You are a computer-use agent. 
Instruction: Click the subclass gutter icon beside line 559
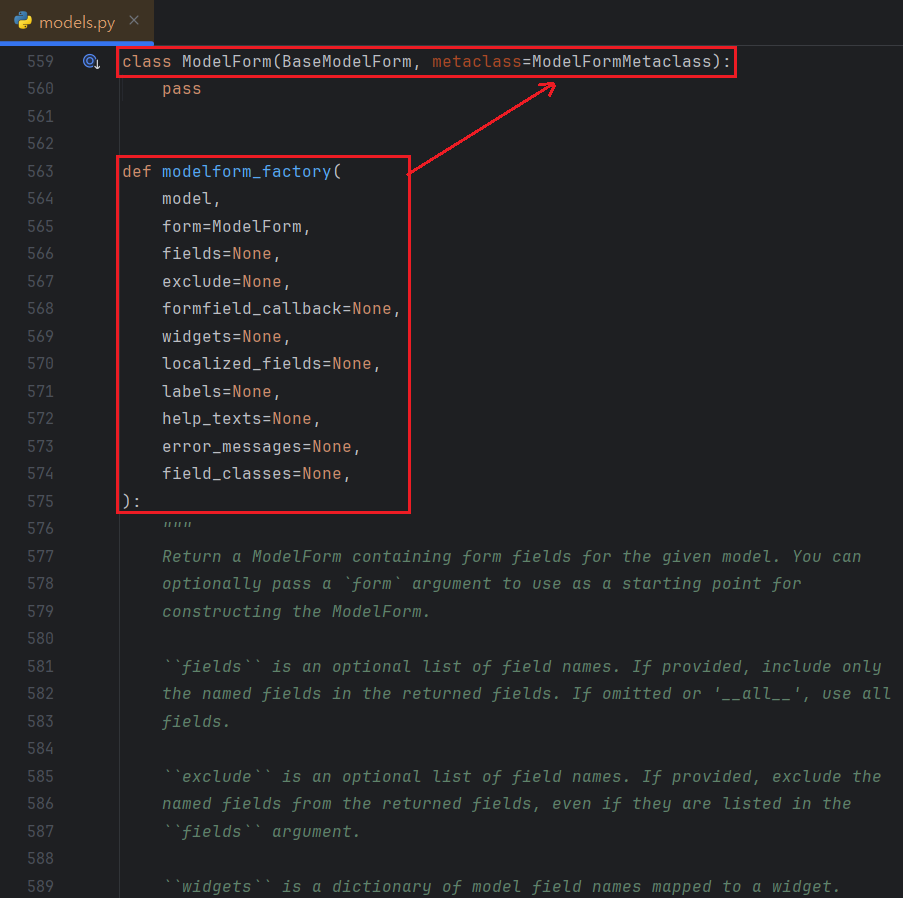(91, 62)
